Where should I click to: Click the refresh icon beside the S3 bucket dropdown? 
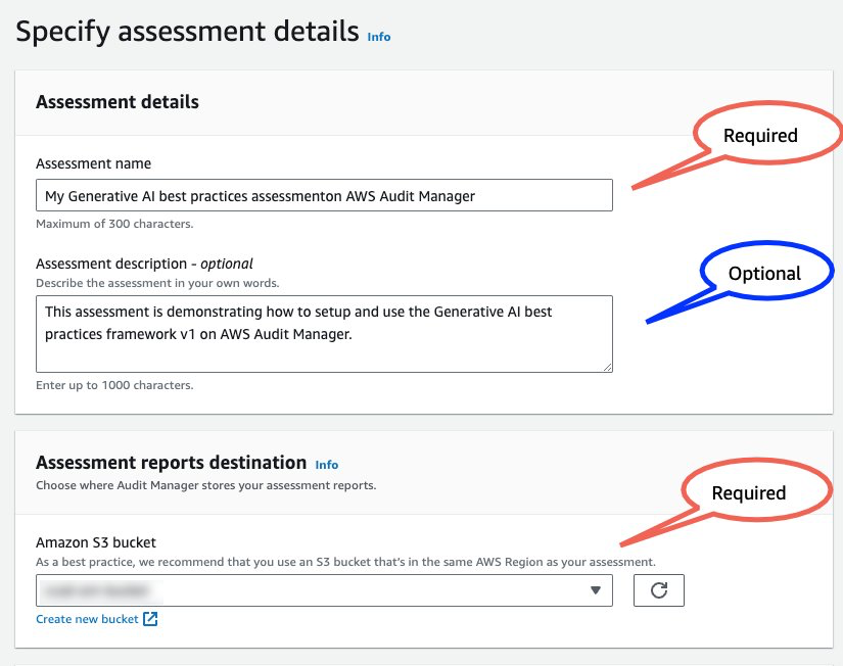661,590
